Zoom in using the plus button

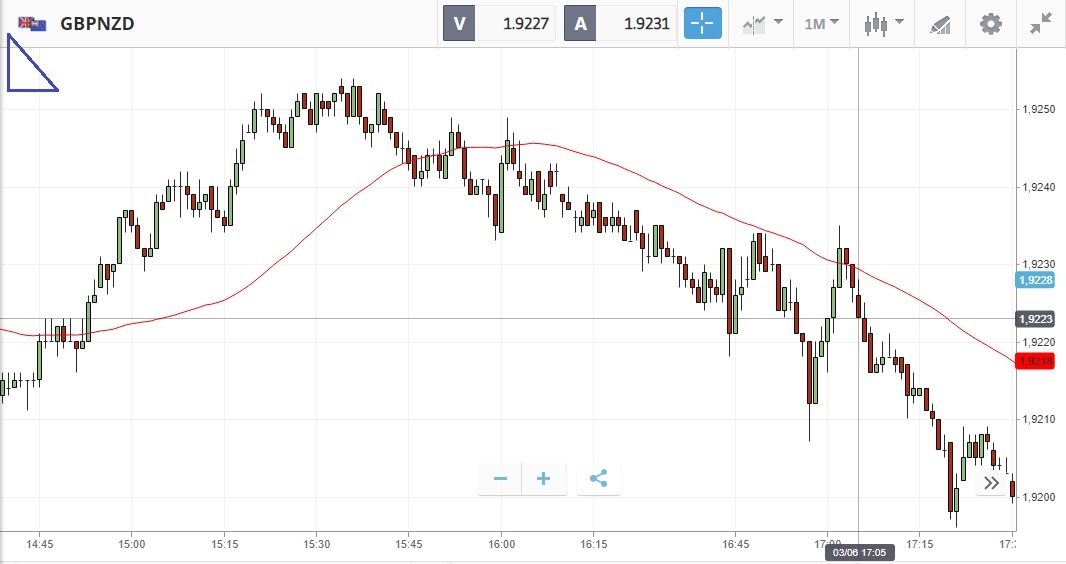point(544,479)
